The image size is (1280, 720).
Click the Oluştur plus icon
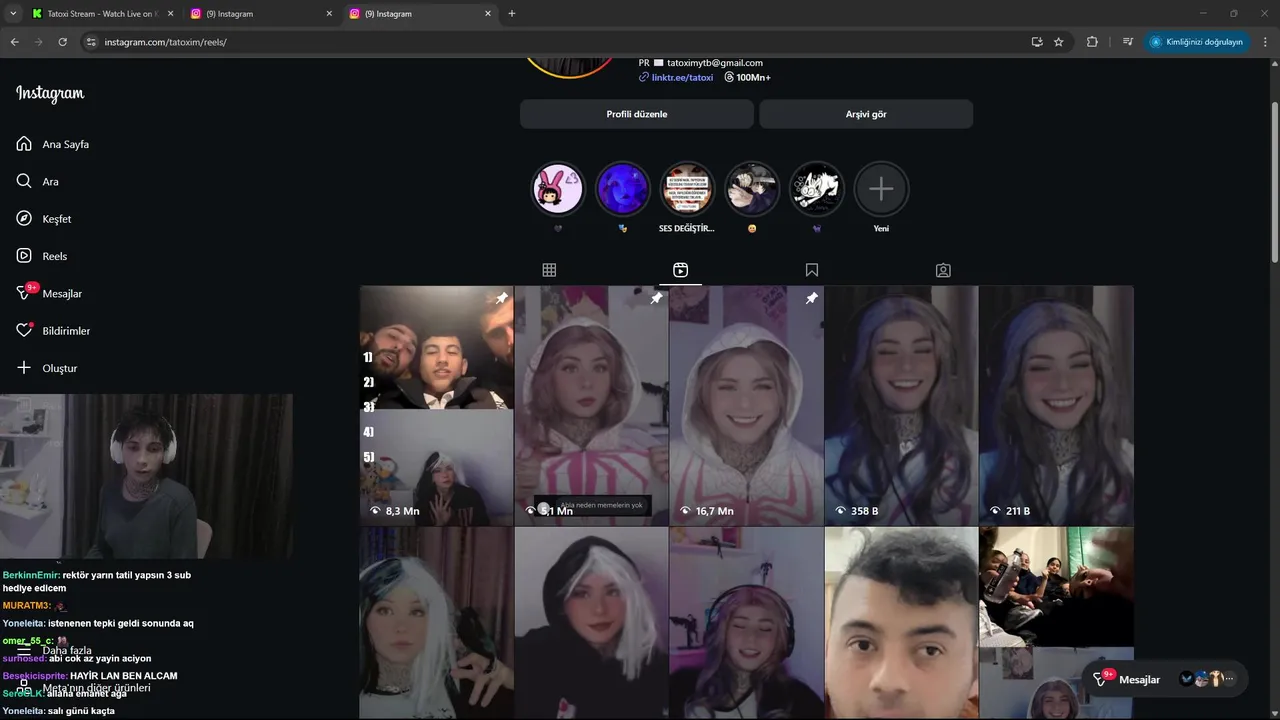pos(24,368)
